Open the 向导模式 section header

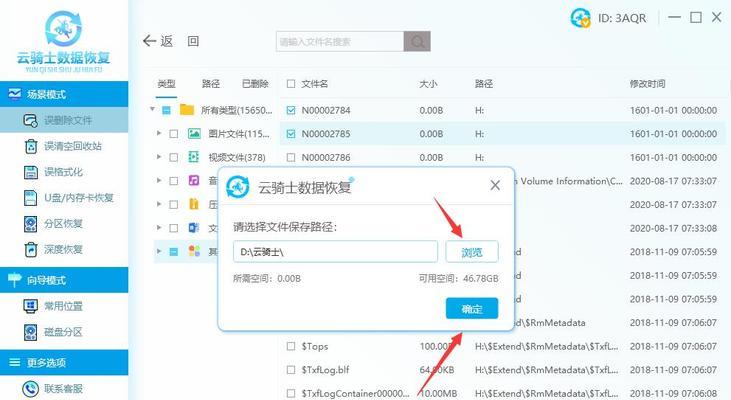(64, 280)
